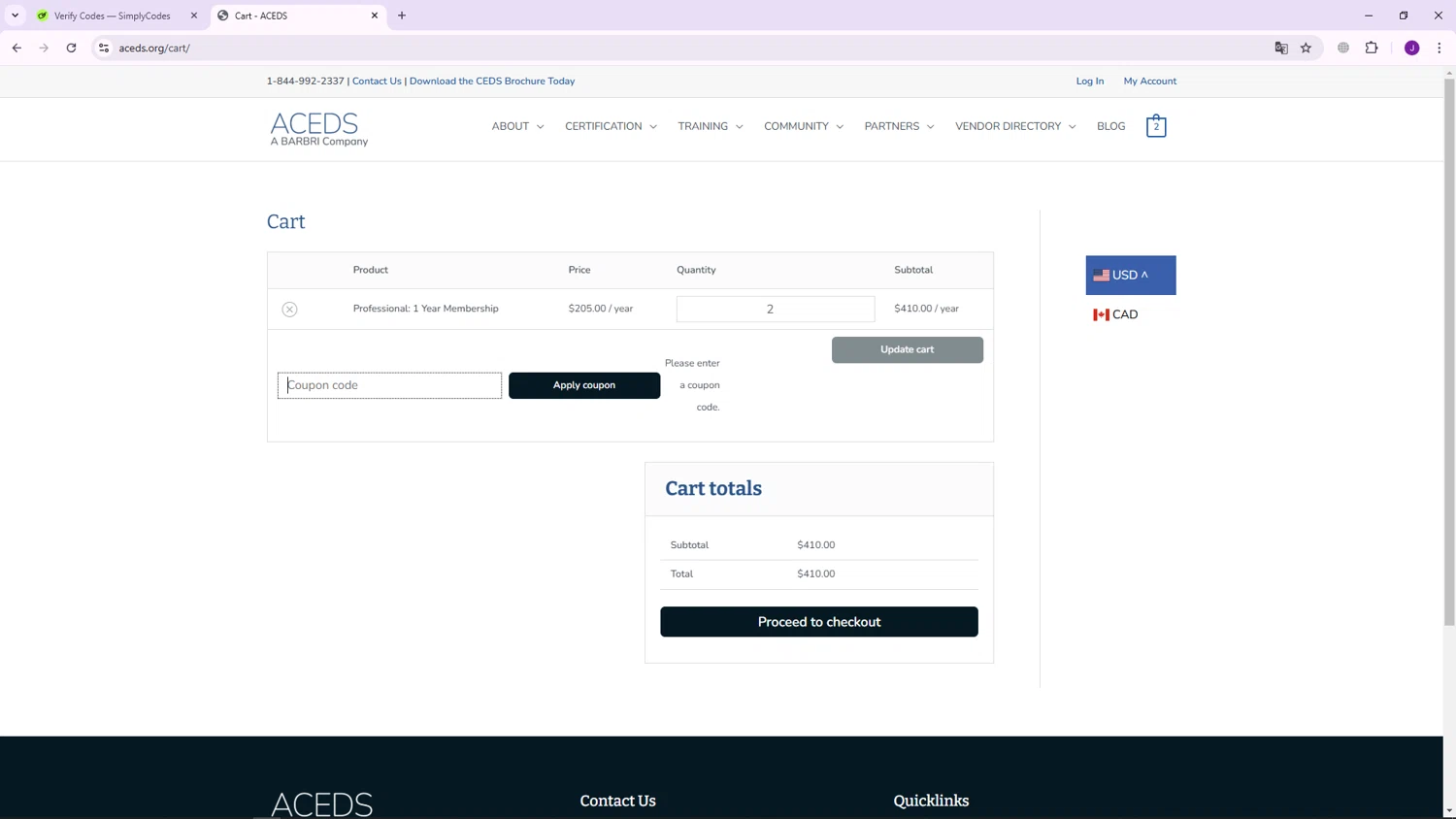The height and width of the screenshot is (819, 1456).
Task: Focus the Coupon code field
Action: point(389,385)
